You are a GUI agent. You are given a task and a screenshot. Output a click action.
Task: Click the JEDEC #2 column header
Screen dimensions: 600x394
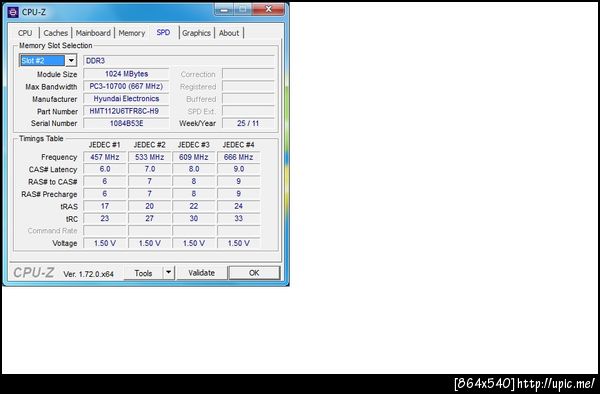pos(149,145)
